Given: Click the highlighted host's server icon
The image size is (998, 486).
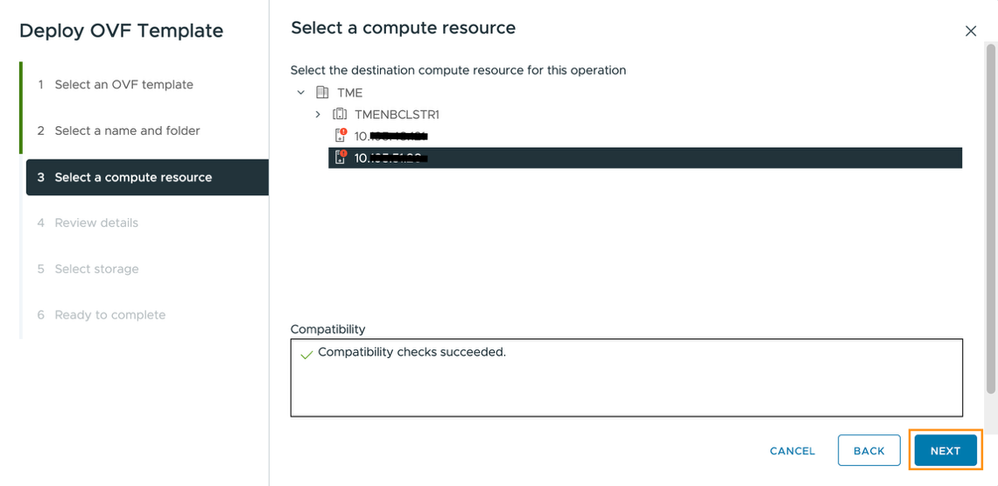Looking at the screenshot, I should [339, 158].
